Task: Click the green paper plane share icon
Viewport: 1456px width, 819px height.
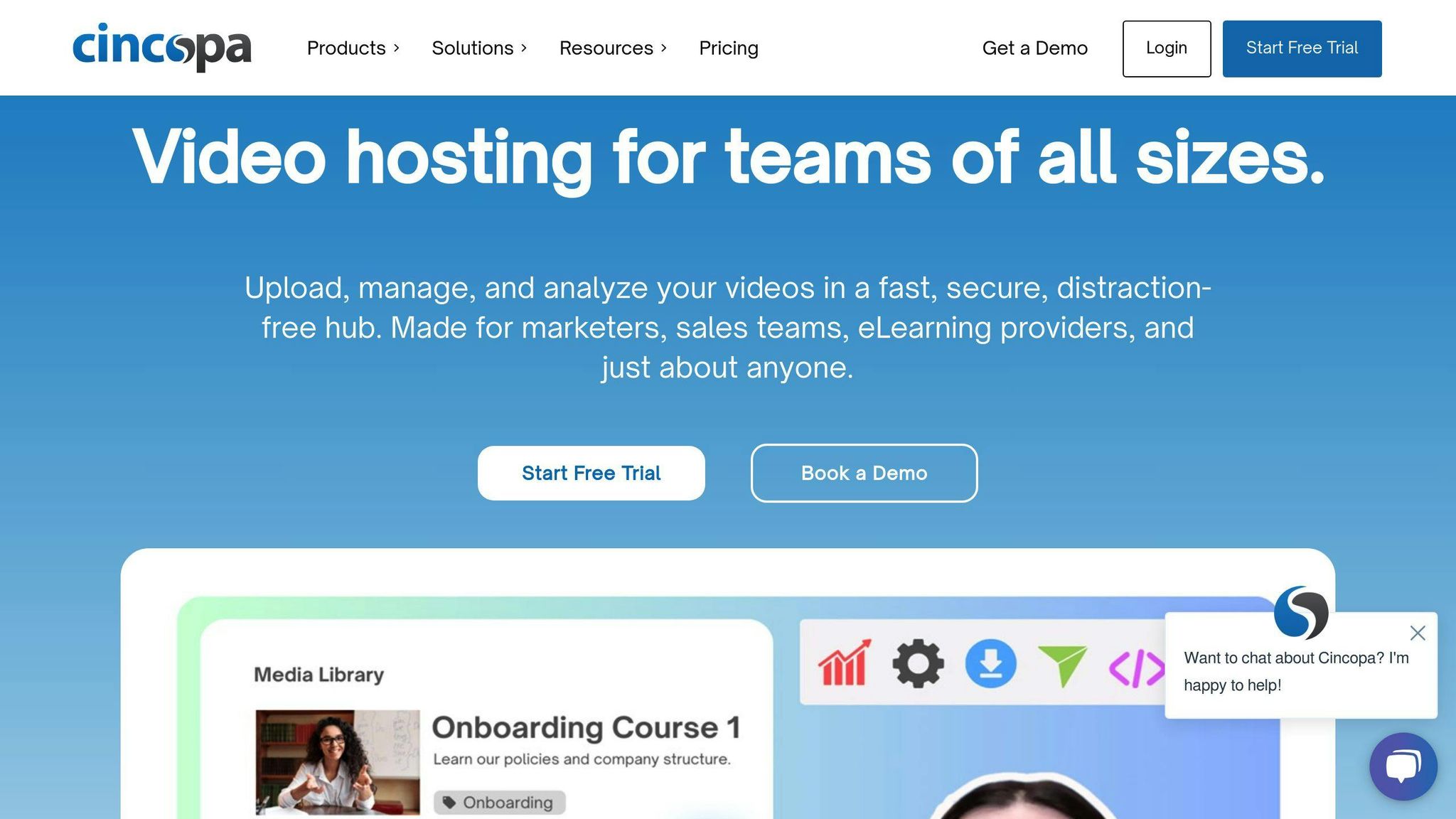Action: [x=1063, y=665]
